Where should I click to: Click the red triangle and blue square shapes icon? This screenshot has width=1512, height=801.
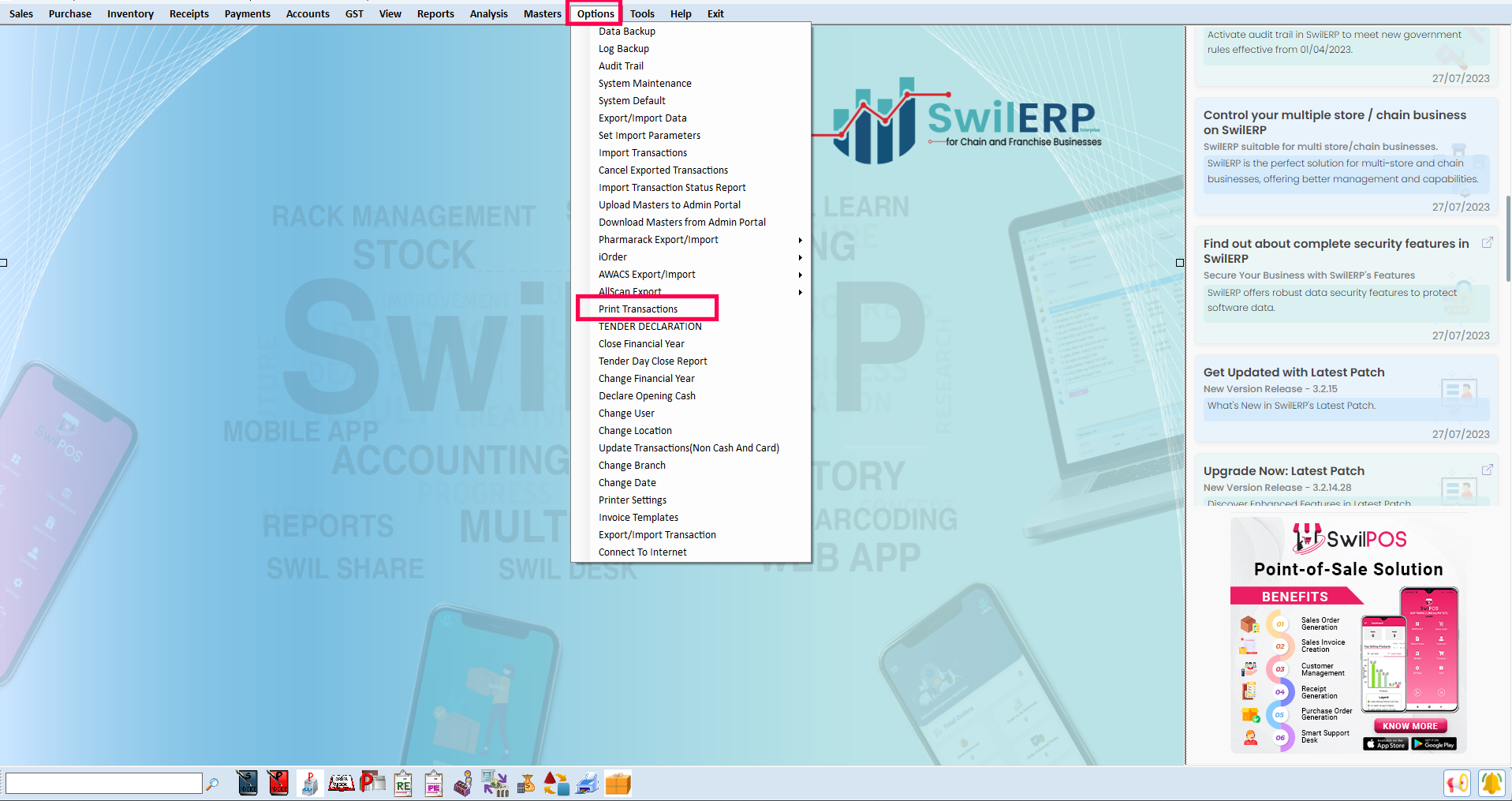[x=557, y=783]
